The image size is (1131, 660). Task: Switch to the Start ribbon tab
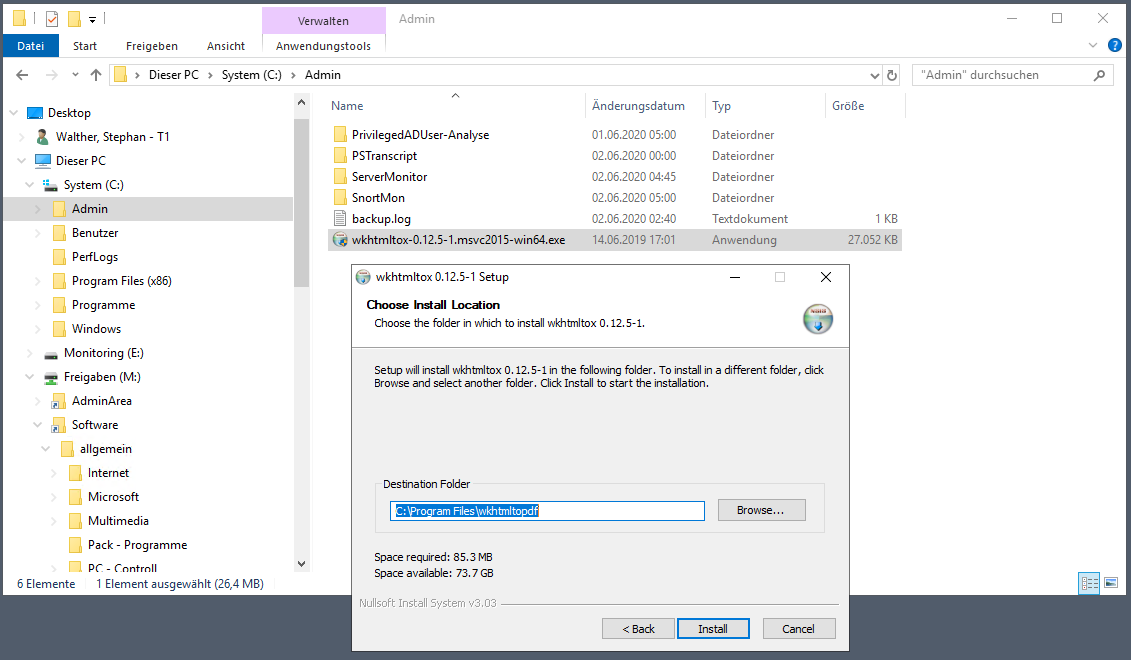click(84, 45)
